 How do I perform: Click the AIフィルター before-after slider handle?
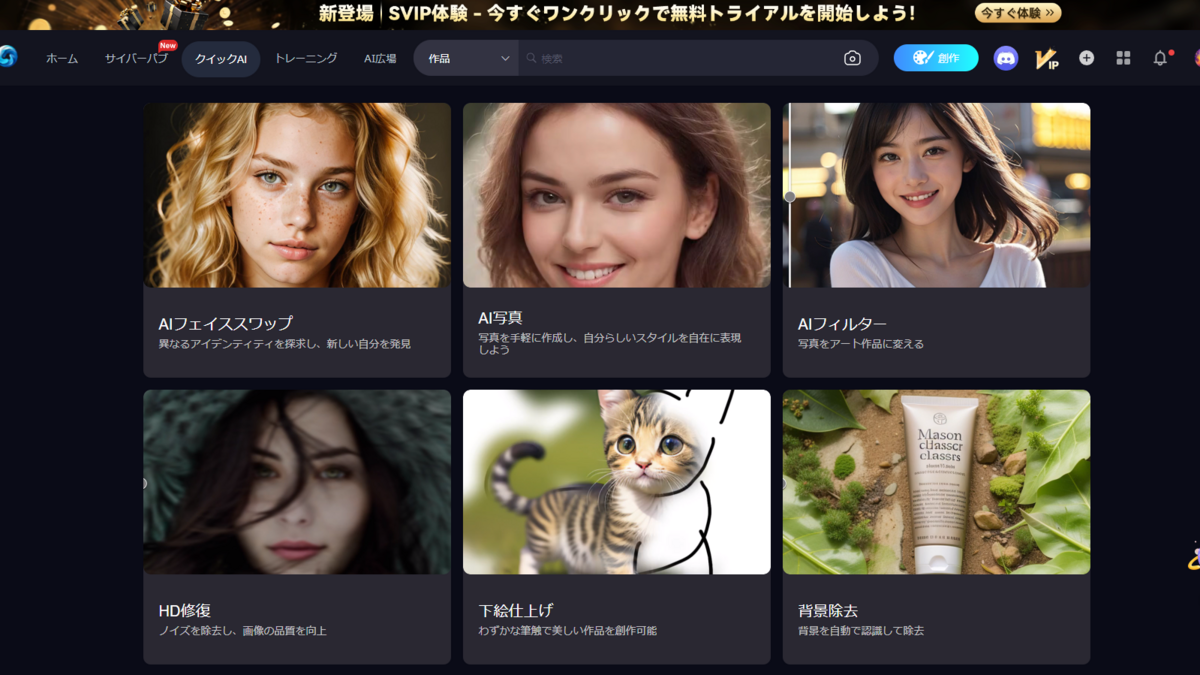[x=790, y=197]
